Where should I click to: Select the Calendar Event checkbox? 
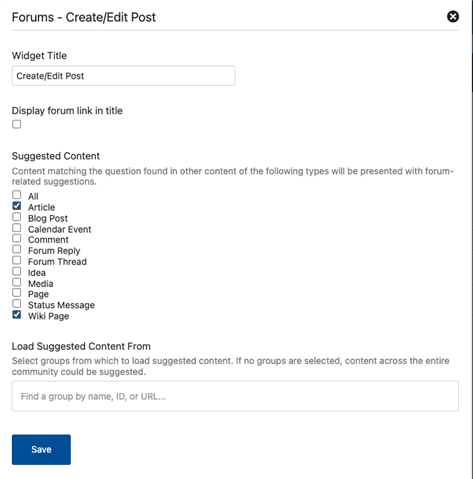coord(17,228)
